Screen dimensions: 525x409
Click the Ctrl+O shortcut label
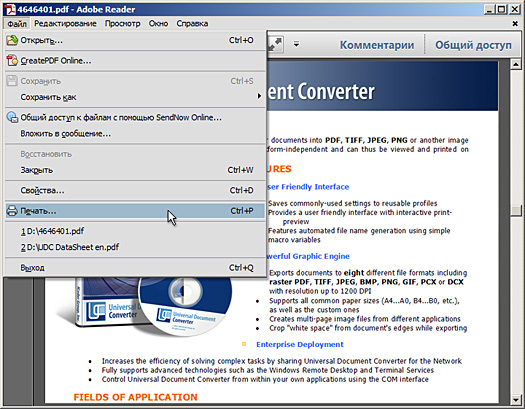tap(241, 40)
